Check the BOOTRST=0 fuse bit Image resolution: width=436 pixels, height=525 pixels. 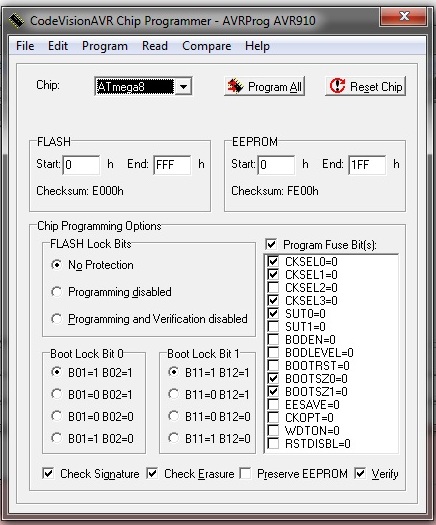pos(273,365)
